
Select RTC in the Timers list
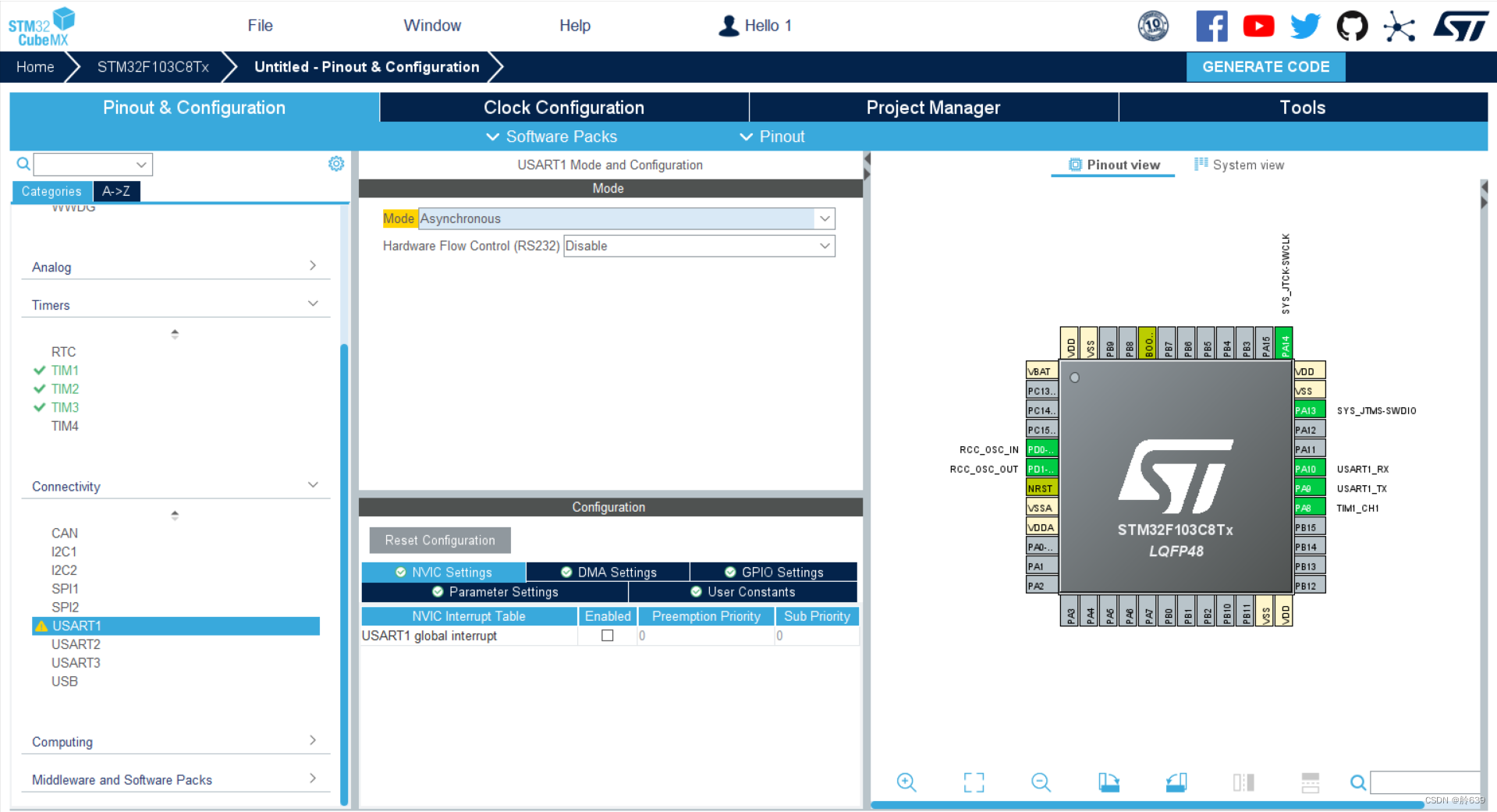63,352
